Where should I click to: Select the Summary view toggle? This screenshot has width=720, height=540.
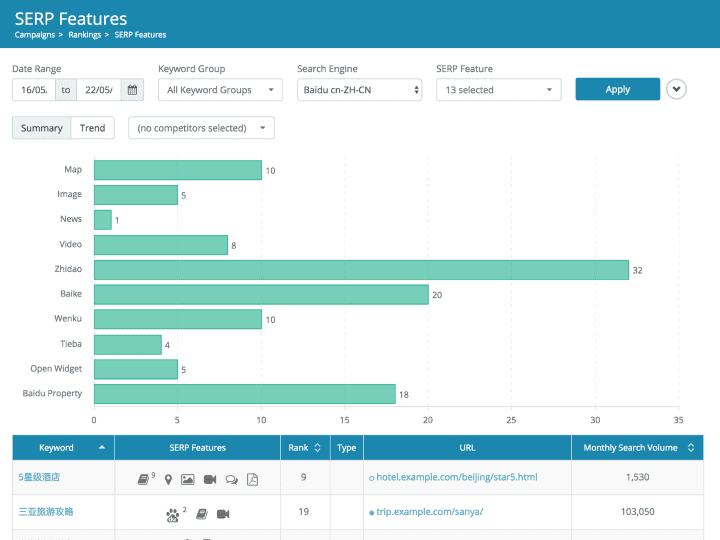coord(41,128)
